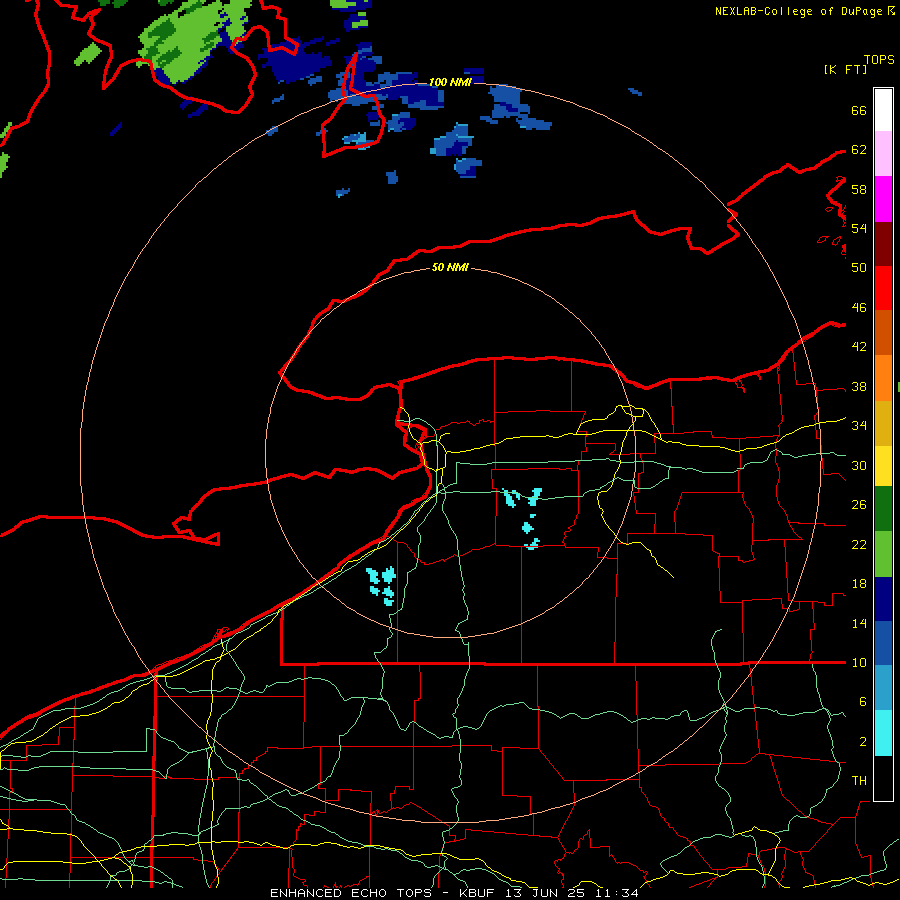The image size is (900, 900).
Task: Click the gold legend swatch
Action: tap(883, 423)
